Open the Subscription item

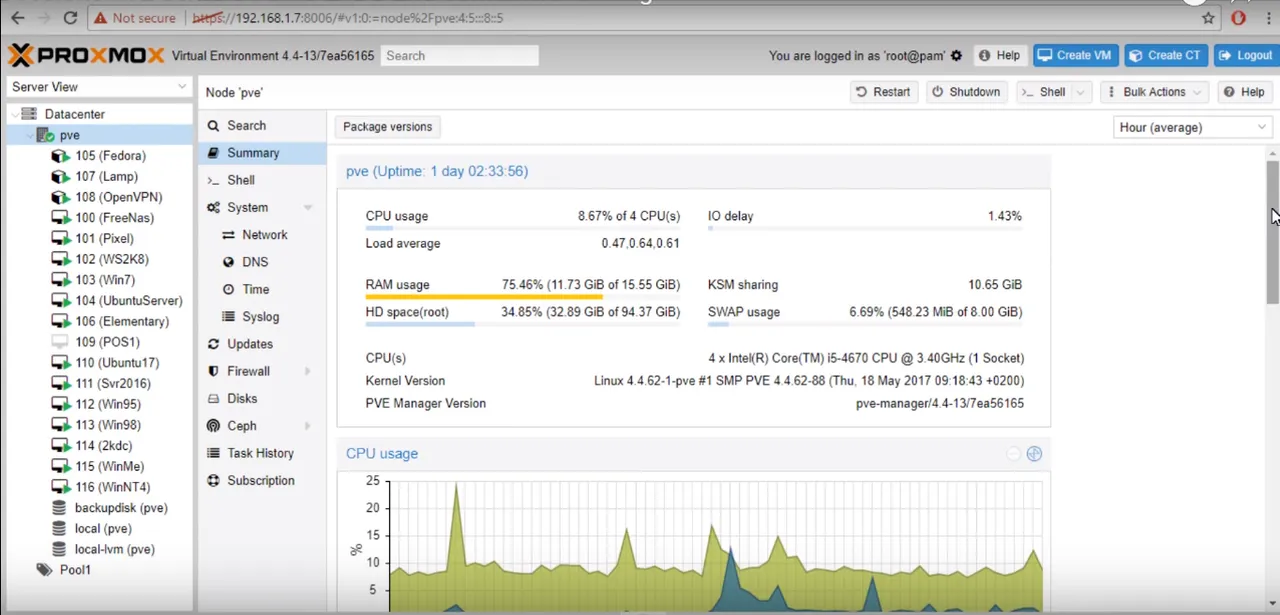pyautogui.click(x=262, y=480)
